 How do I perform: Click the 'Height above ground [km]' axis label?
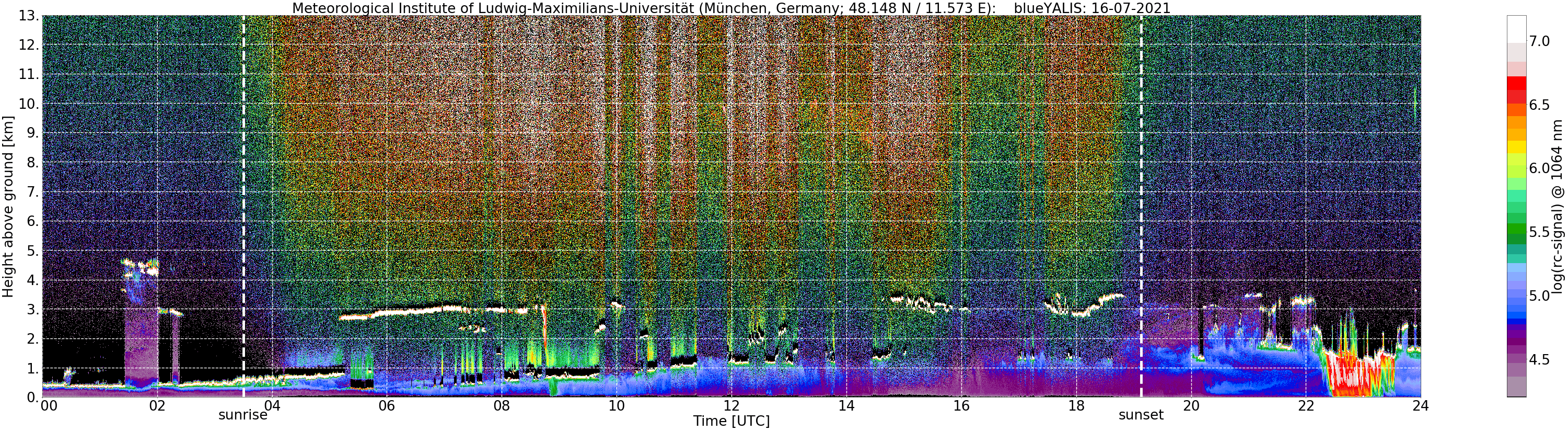click(x=8, y=206)
